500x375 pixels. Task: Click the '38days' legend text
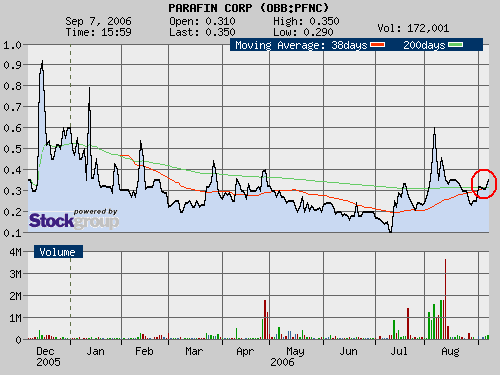tap(349, 45)
